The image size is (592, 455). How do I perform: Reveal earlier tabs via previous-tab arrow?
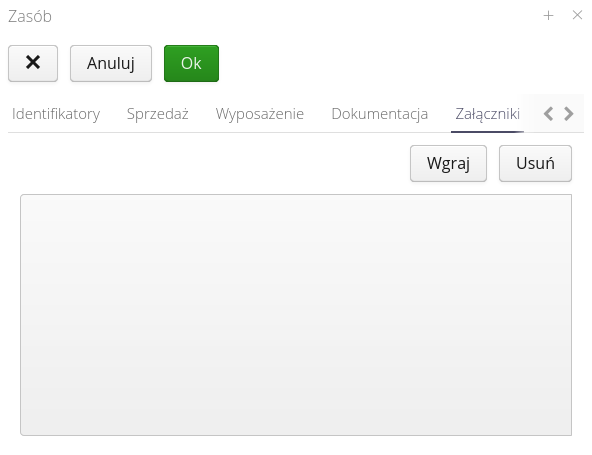pyautogui.click(x=549, y=114)
